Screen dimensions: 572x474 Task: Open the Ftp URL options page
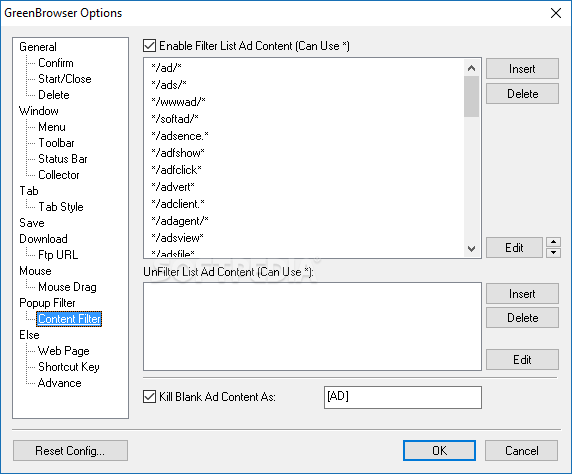point(58,255)
